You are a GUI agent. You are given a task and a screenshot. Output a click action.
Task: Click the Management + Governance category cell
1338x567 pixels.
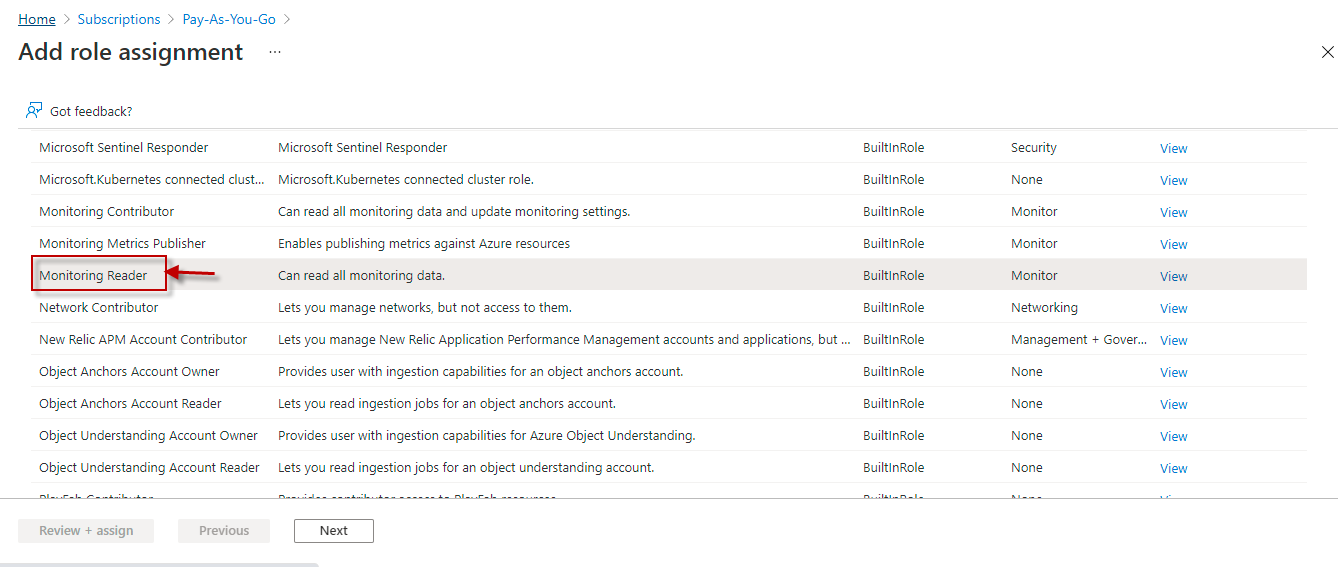click(x=1079, y=339)
